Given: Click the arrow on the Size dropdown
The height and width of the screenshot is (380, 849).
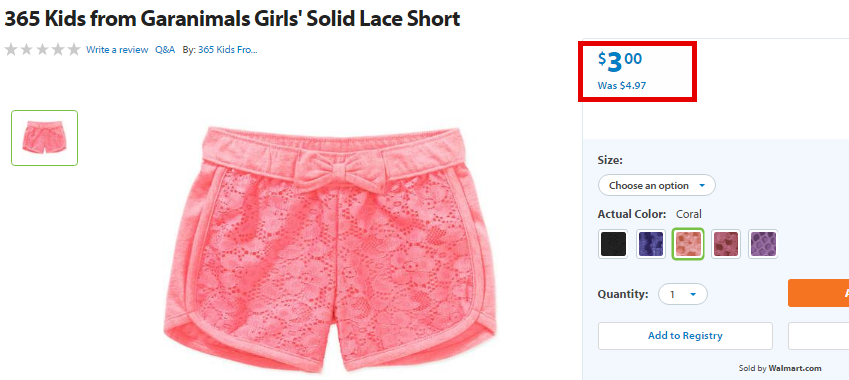Looking at the screenshot, I should click(x=702, y=186).
